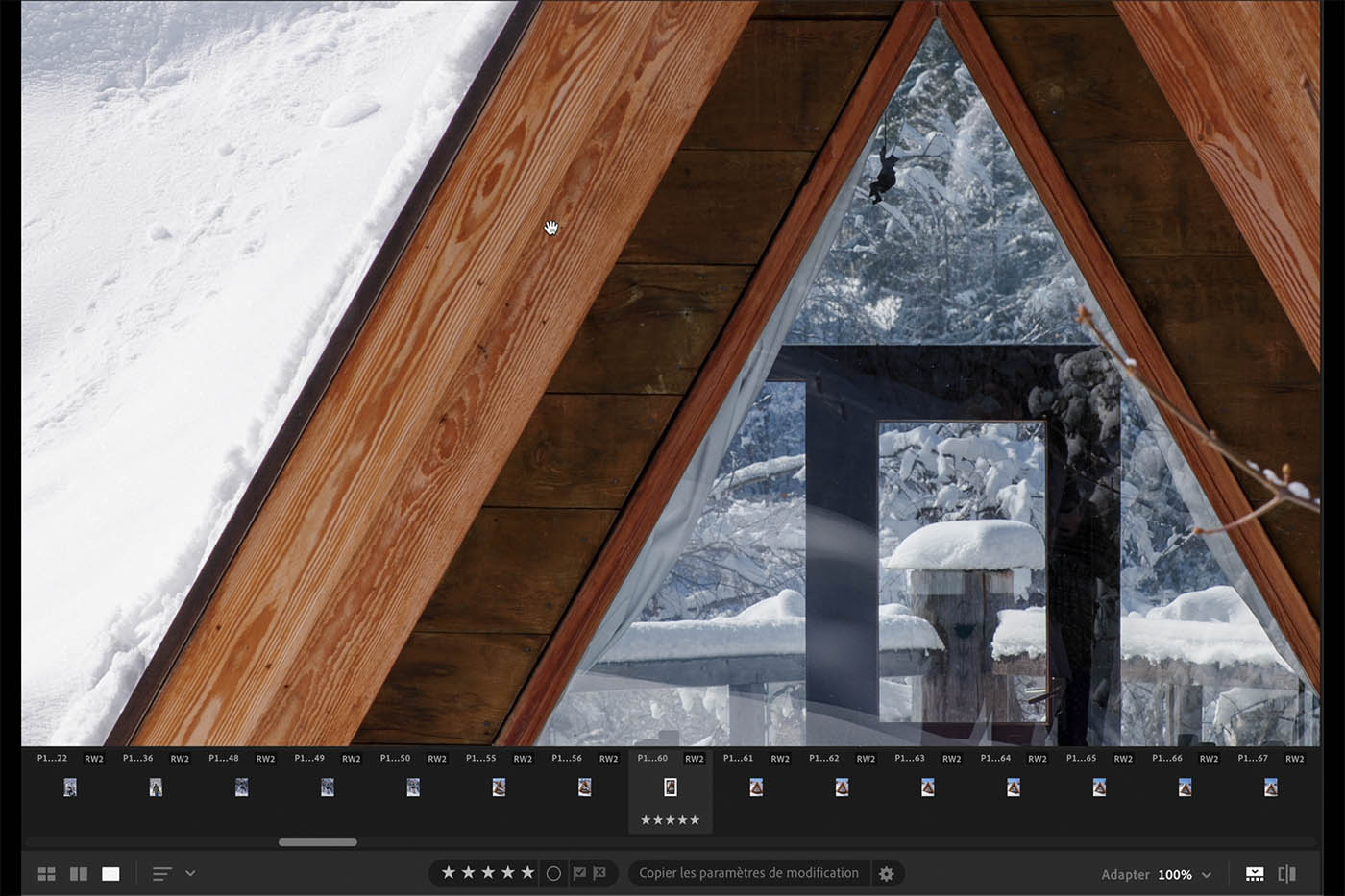
Task: Flag the photo as picked
Action: (x=579, y=874)
